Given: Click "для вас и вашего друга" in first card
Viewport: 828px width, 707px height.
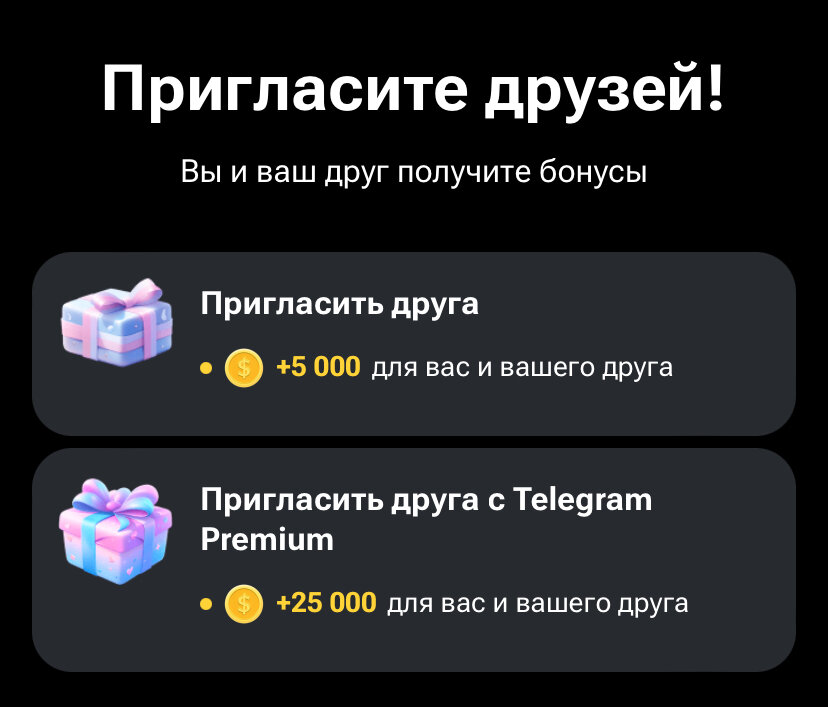Looking at the screenshot, I should 522,368.
